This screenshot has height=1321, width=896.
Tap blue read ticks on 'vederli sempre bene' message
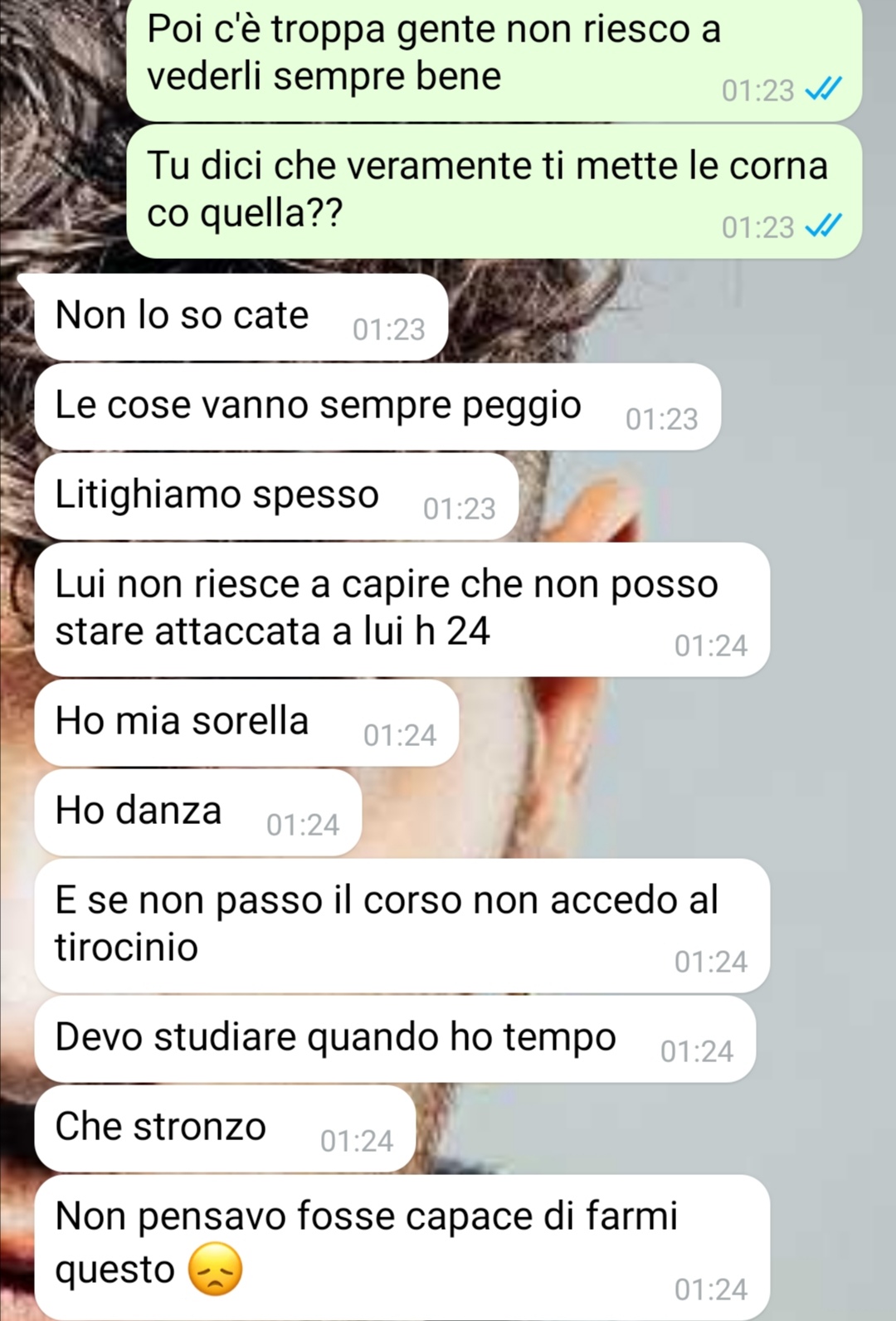point(824,89)
